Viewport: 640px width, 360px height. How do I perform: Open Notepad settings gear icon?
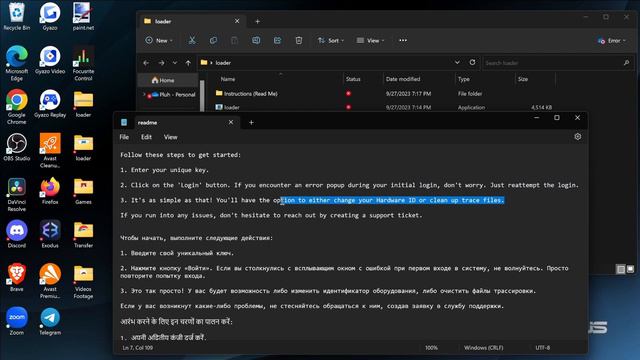(578, 137)
